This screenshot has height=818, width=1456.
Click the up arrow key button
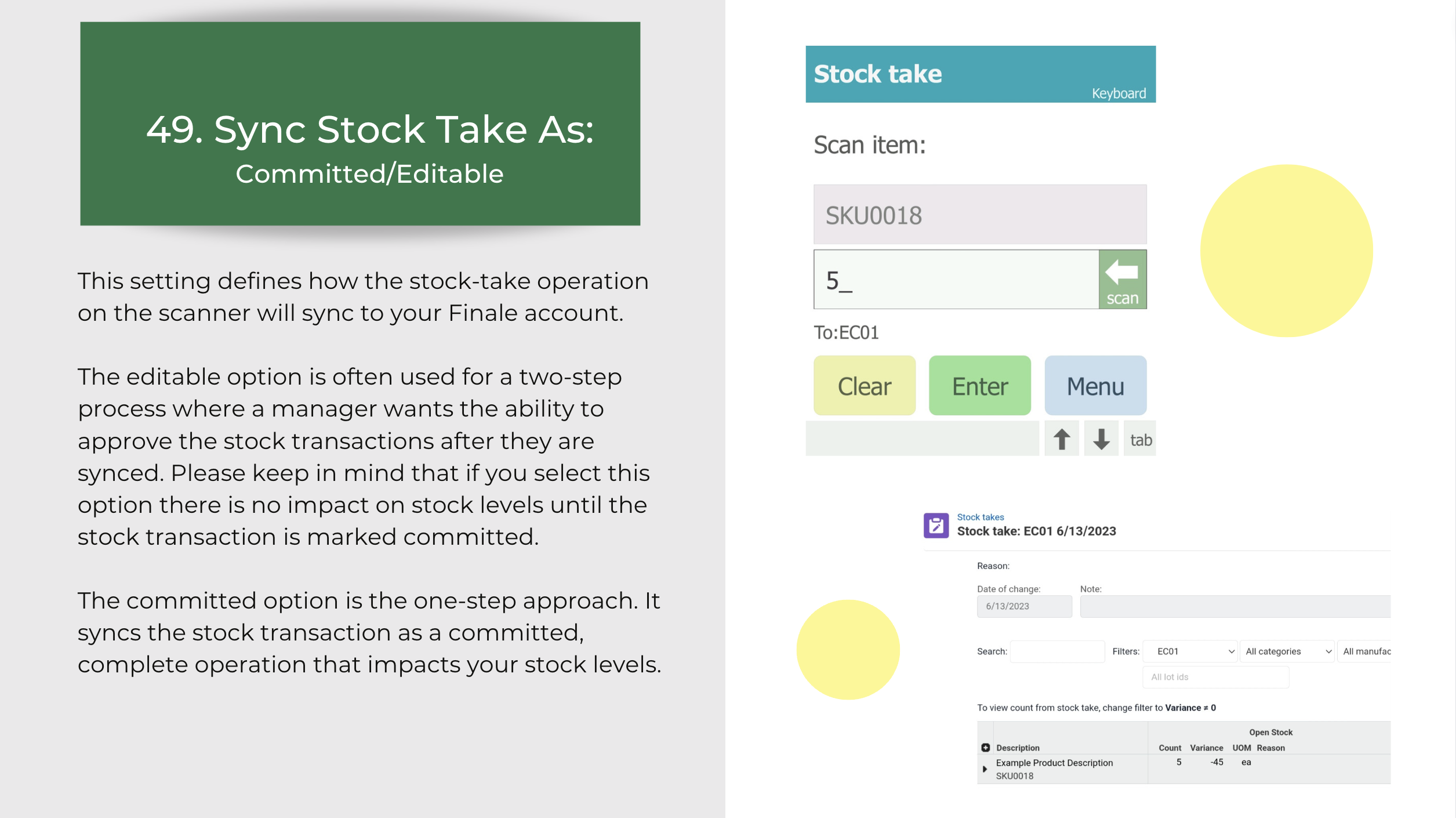point(1061,439)
